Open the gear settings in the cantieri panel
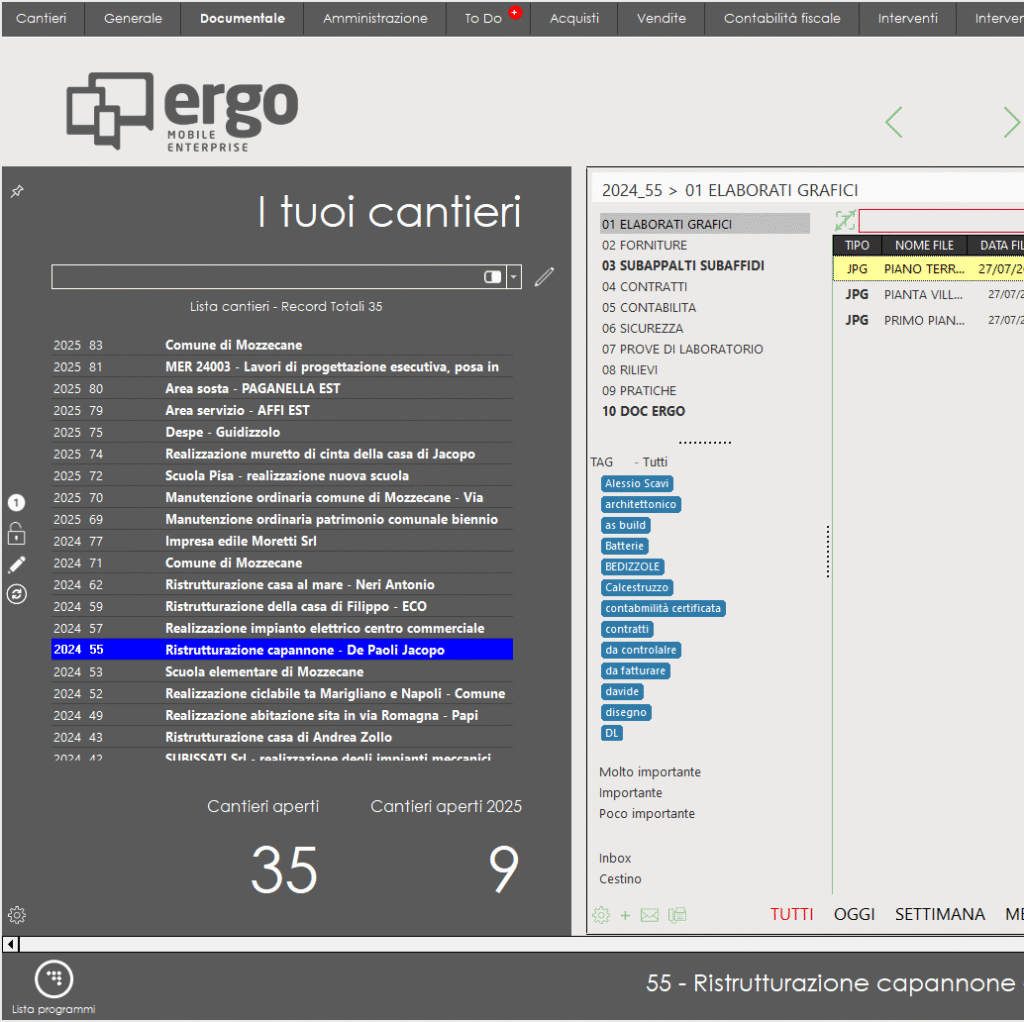1024x1022 pixels. [x=16, y=915]
